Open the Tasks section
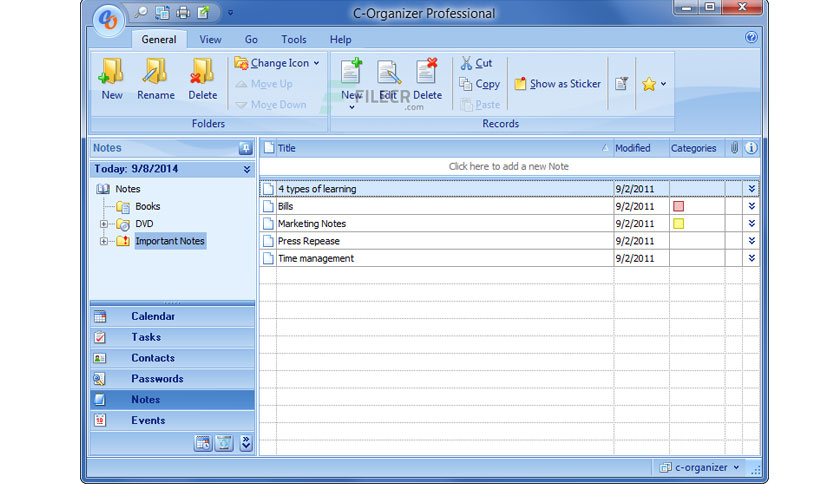 172,337
